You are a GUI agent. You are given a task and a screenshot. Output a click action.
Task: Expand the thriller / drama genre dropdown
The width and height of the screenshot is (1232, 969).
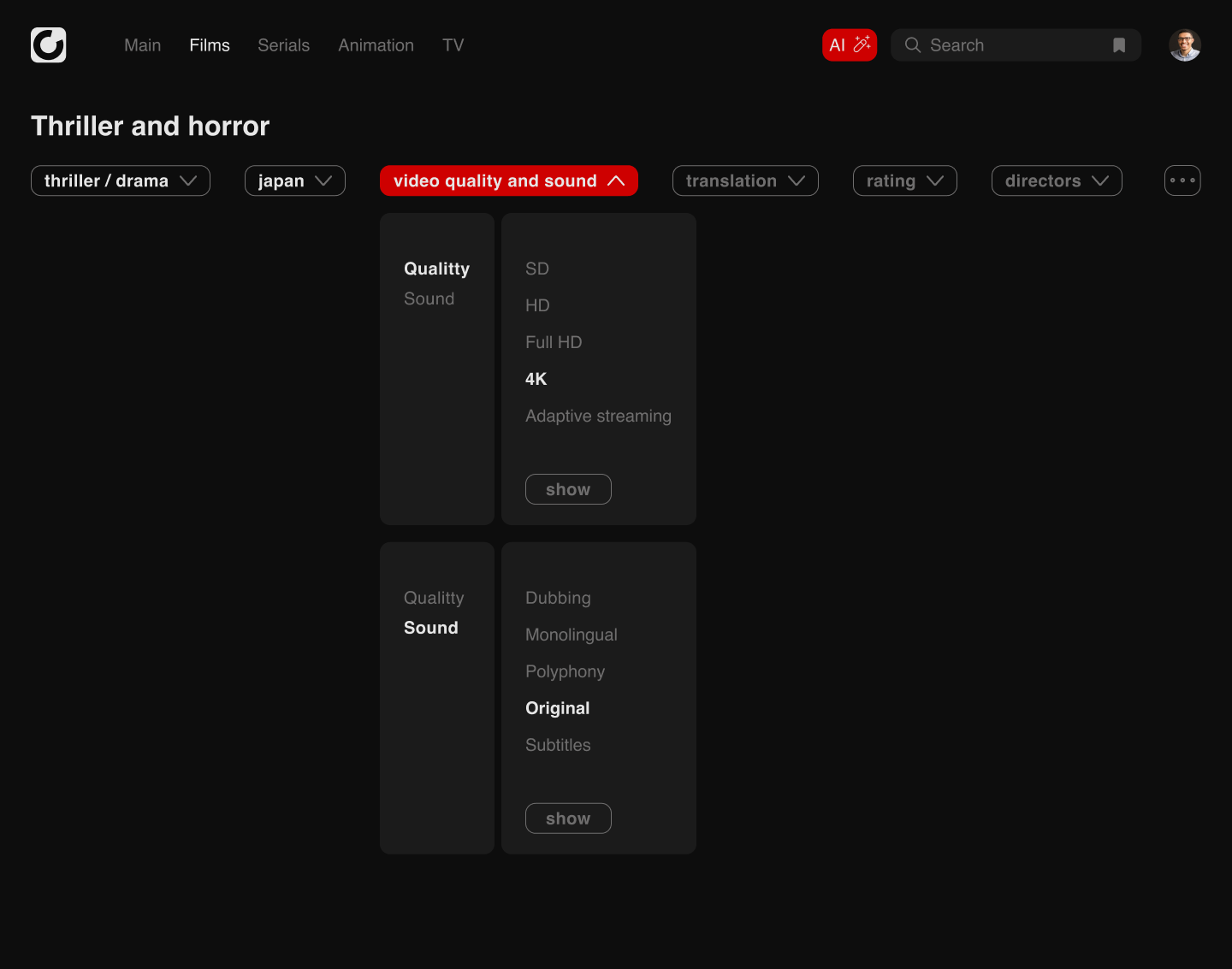[x=121, y=180]
